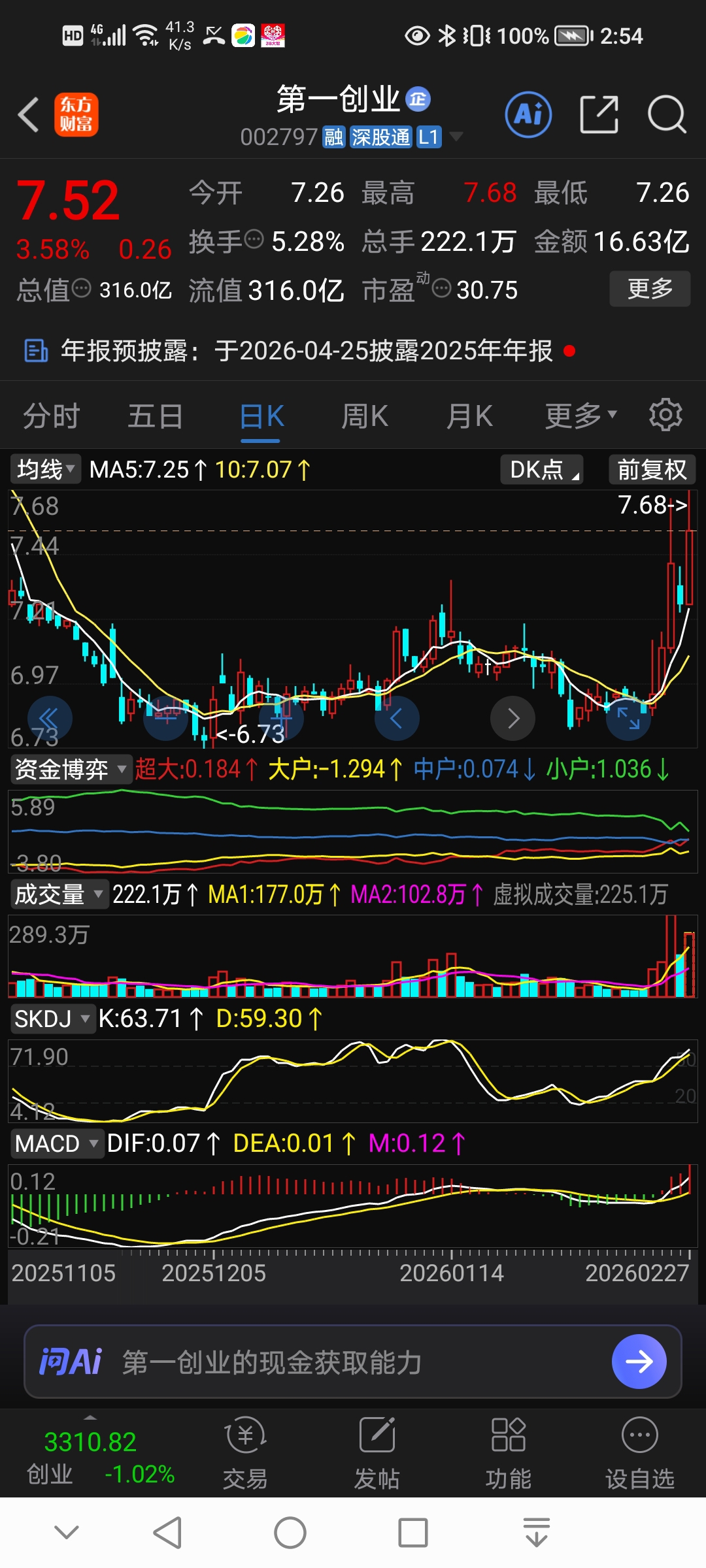706x1568 pixels.
Task: Tap the share export icon
Action: (x=599, y=114)
